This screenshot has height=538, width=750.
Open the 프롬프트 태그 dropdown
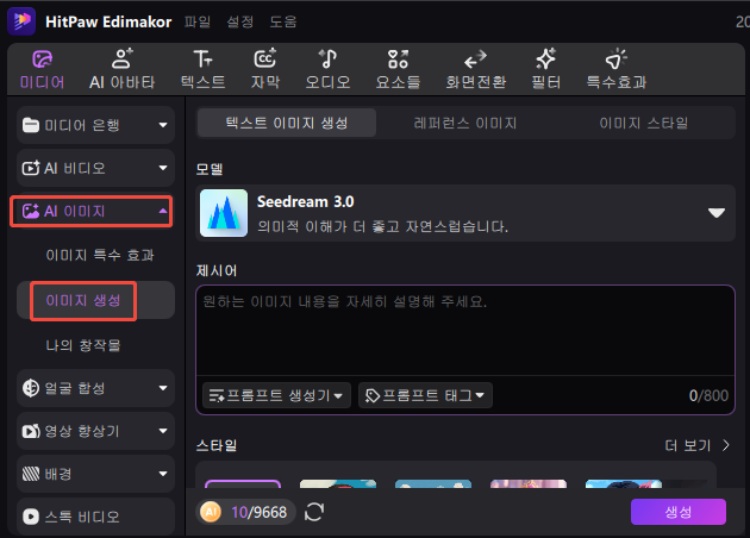[425, 395]
